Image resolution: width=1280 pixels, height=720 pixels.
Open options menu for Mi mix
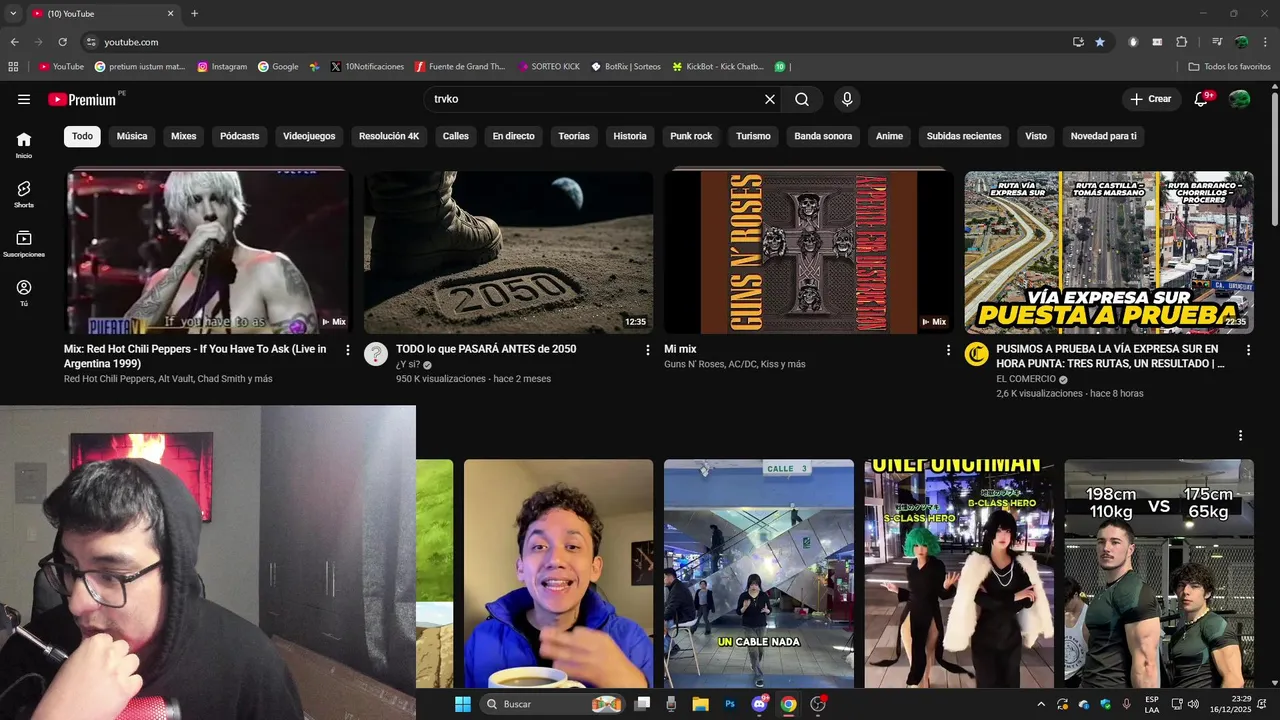pyautogui.click(x=948, y=350)
